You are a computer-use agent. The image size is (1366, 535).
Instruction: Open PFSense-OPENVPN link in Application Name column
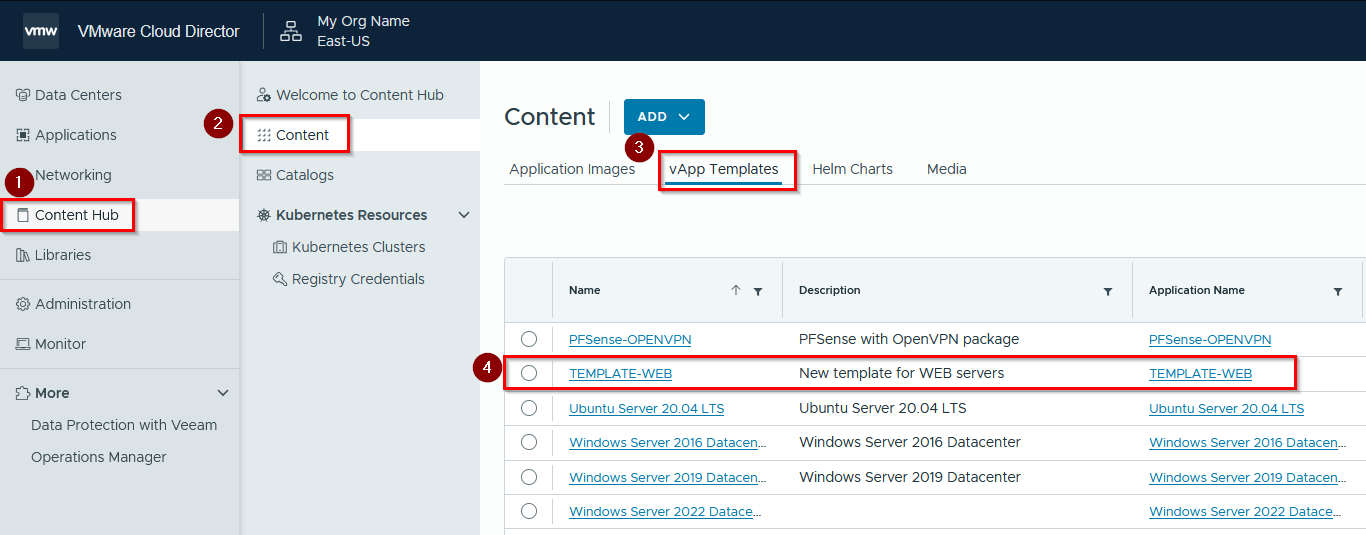tap(1210, 339)
